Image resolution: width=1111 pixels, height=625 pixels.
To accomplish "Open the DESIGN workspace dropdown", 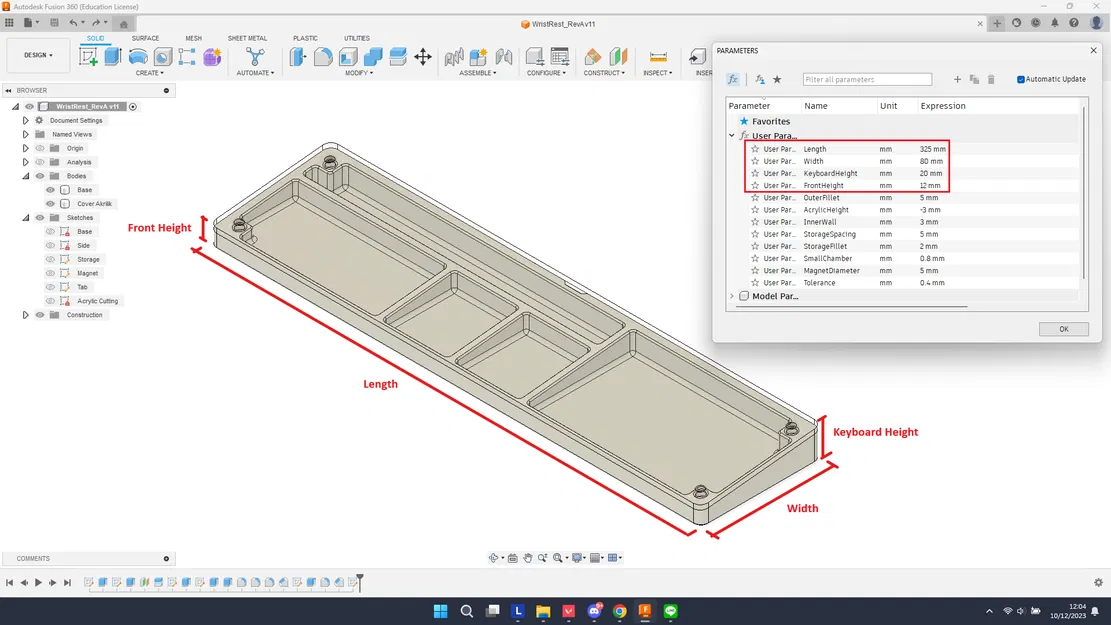I will point(38,54).
